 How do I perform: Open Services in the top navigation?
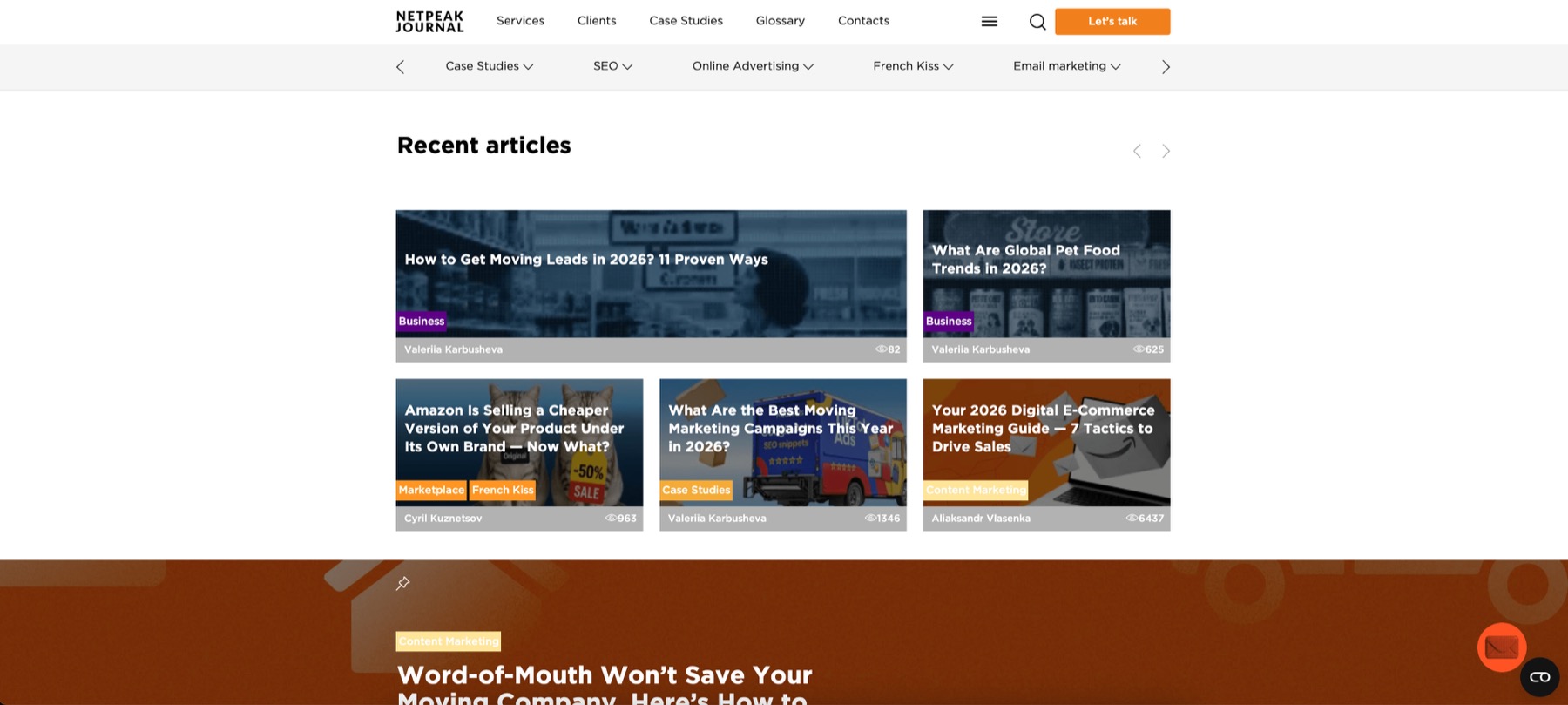pos(520,21)
